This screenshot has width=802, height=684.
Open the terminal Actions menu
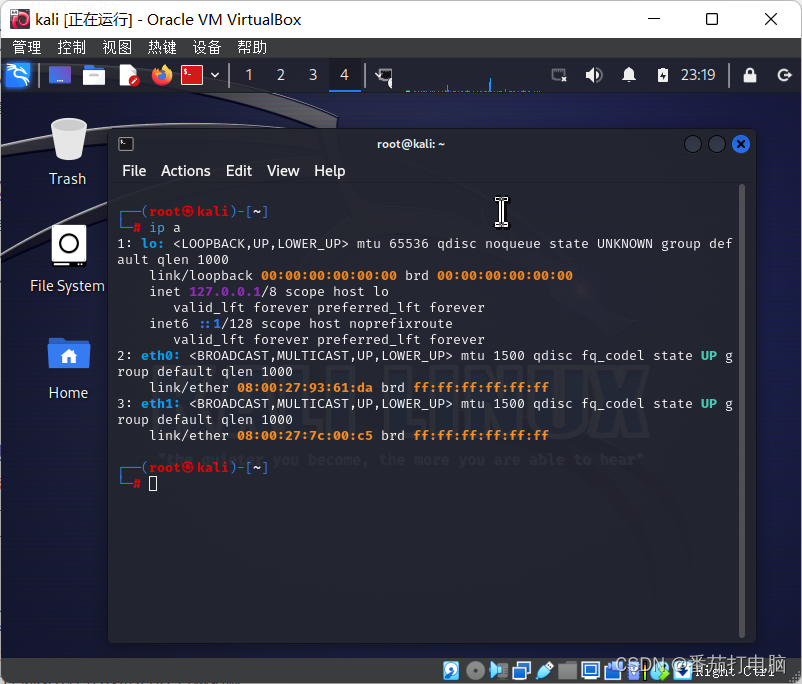click(x=186, y=171)
